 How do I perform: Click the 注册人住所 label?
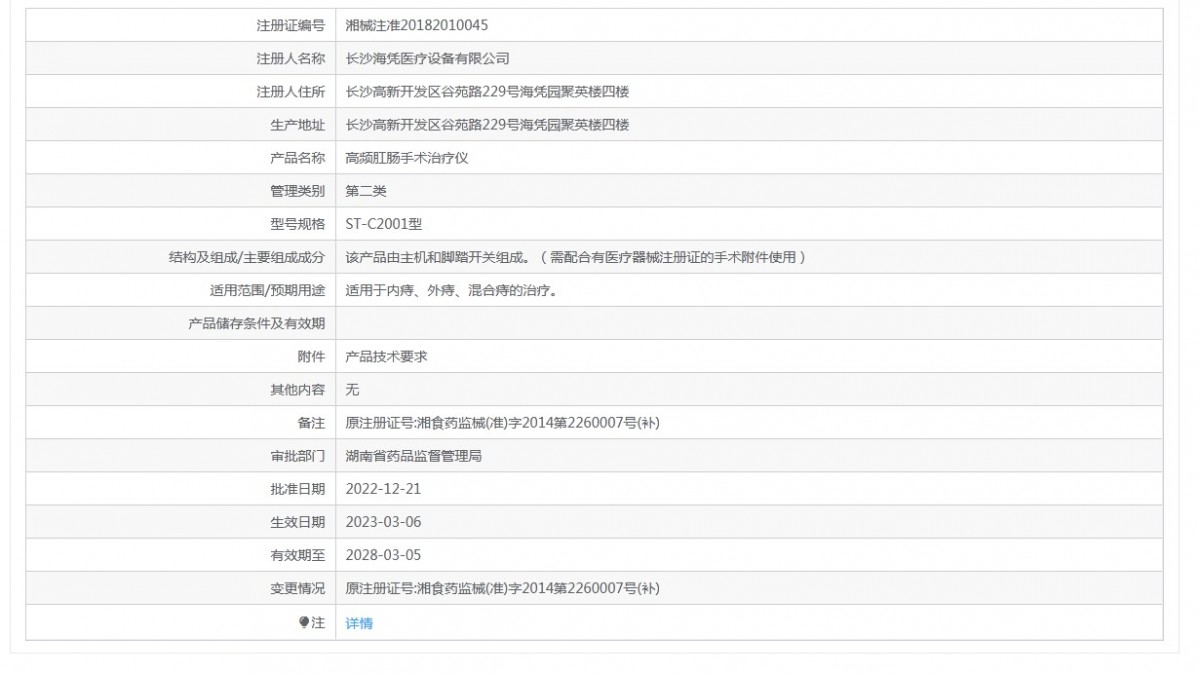tap(291, 92)
